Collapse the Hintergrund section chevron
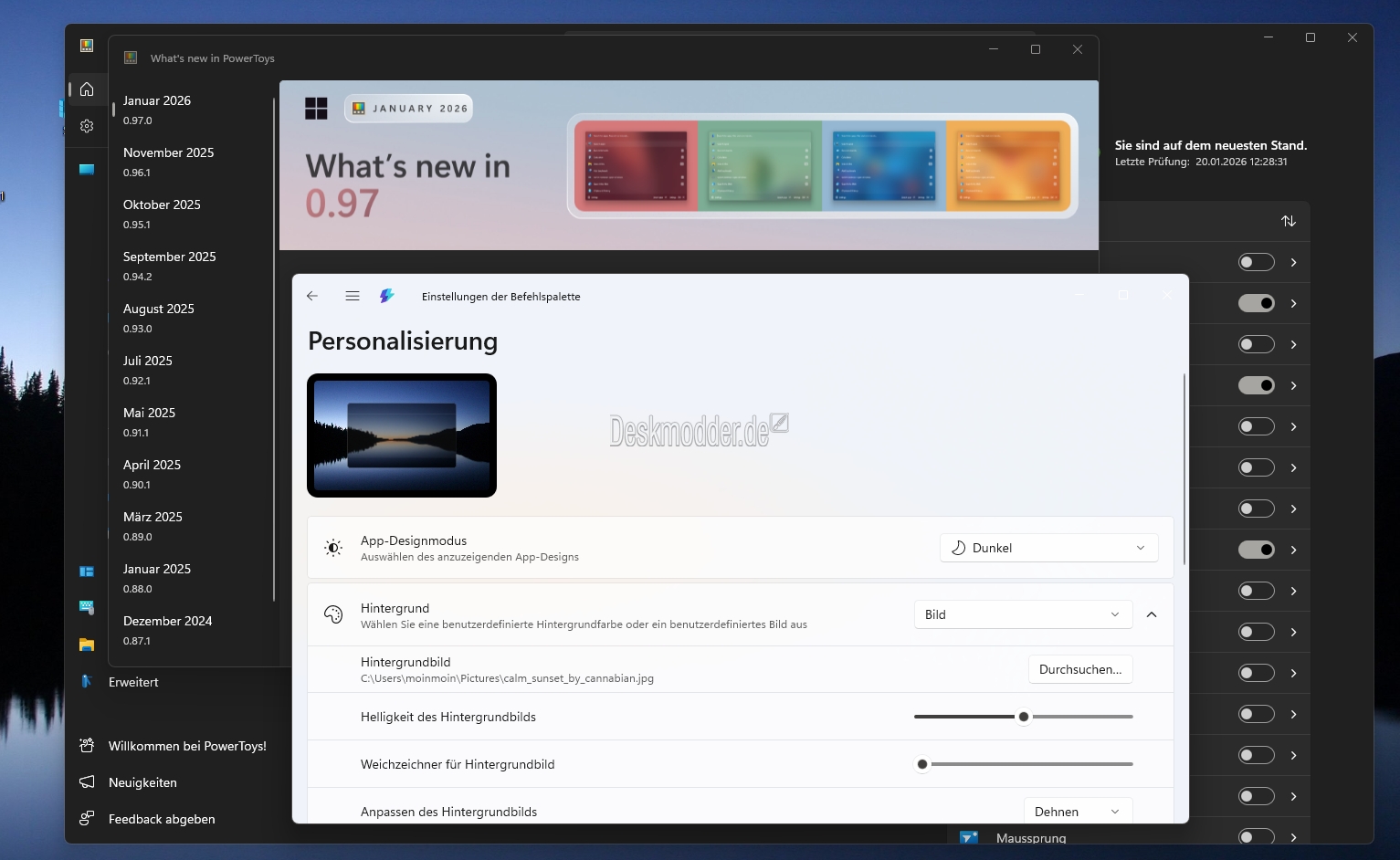The width and height of the screenshot is (1400, 860). 1152,614
